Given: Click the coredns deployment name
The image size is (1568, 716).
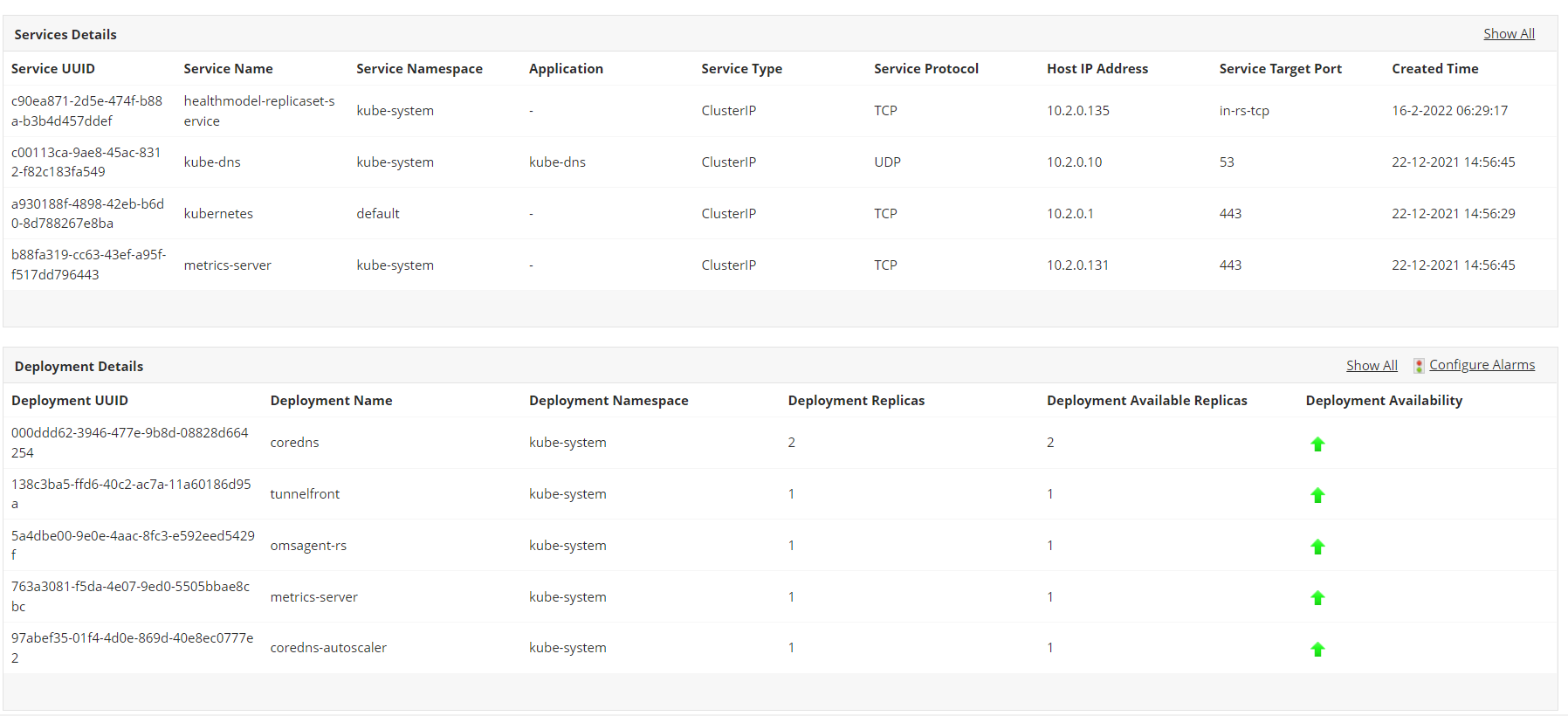Looking at the screenshot, I should (294, 443).
